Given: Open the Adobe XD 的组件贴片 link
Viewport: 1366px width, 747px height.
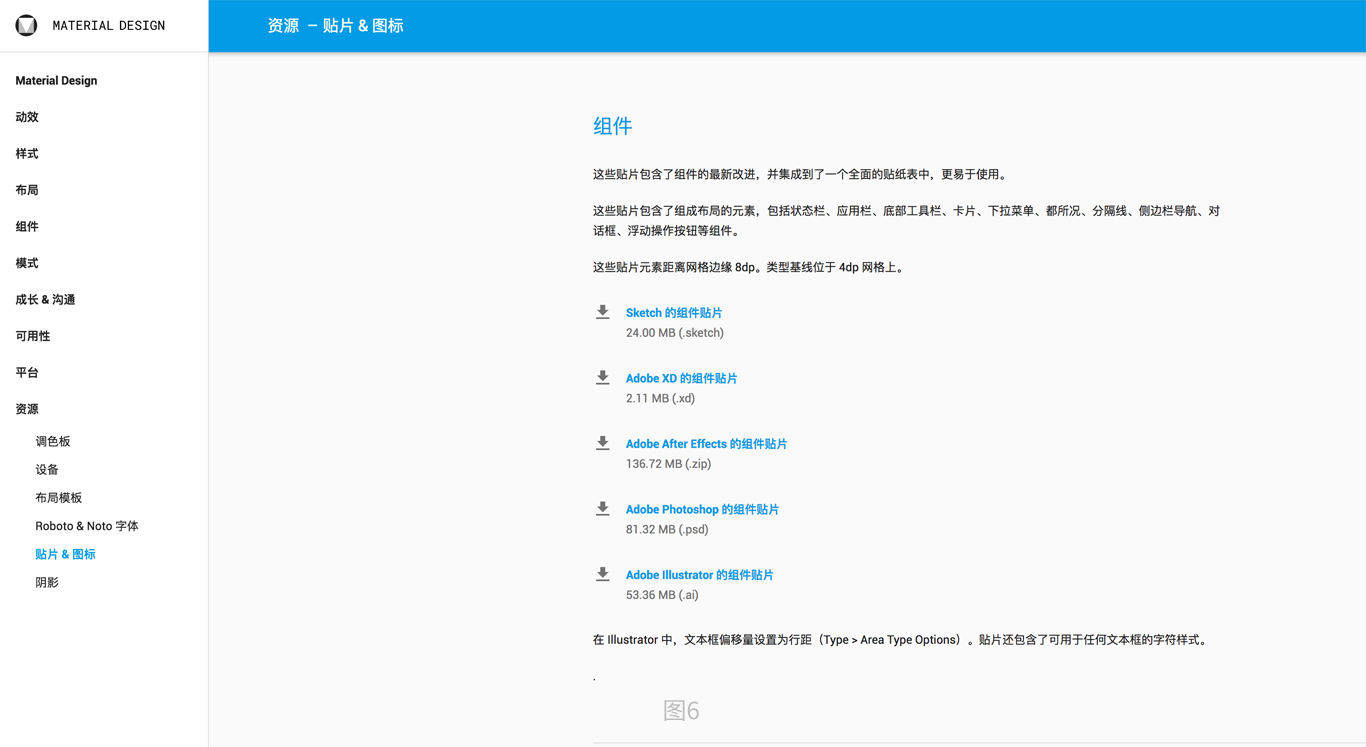Looking at the screenshot, I should [681, 378].
